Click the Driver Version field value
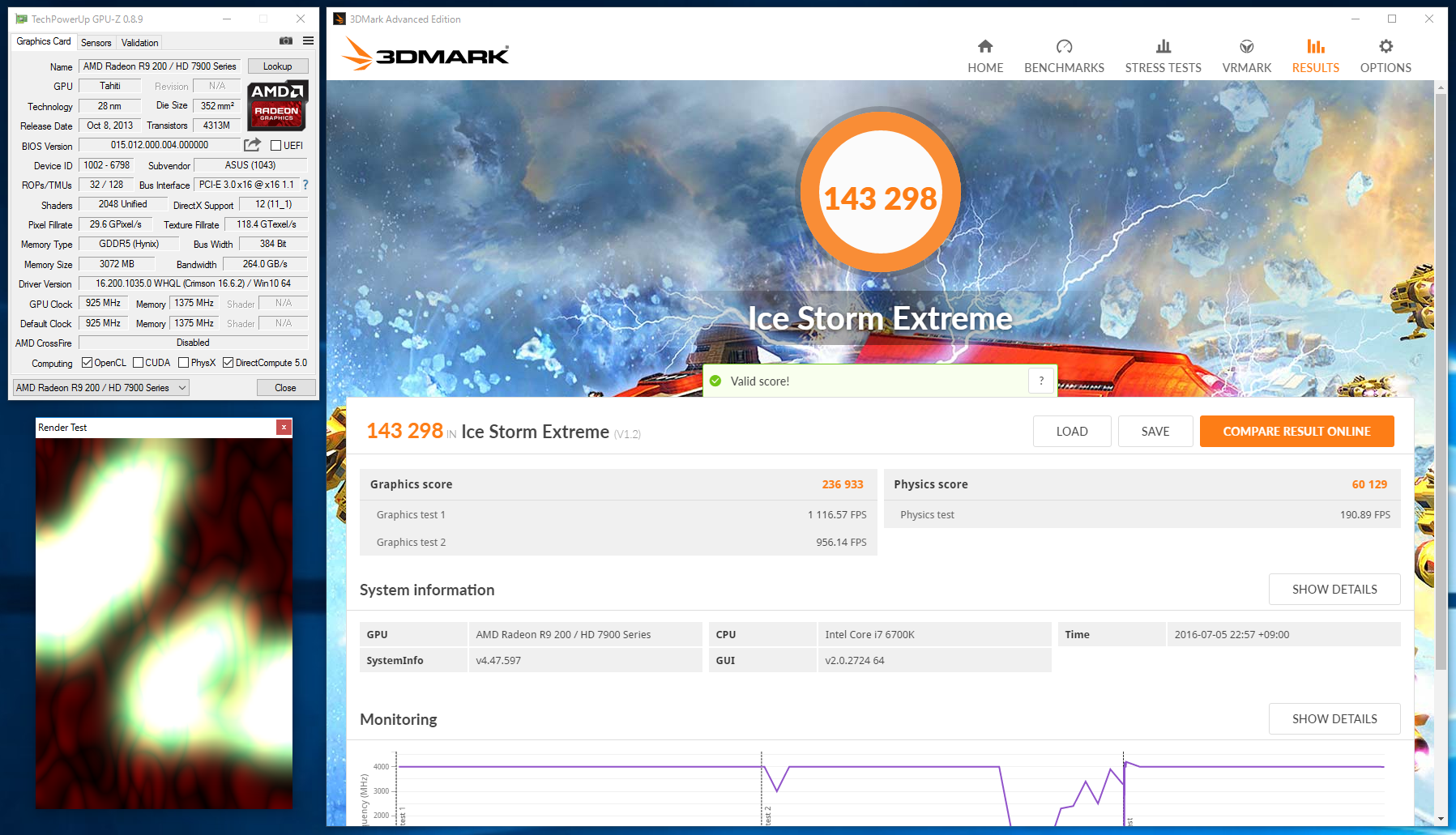Screen dimensions: 1456x835 click(x=194, y=283)
